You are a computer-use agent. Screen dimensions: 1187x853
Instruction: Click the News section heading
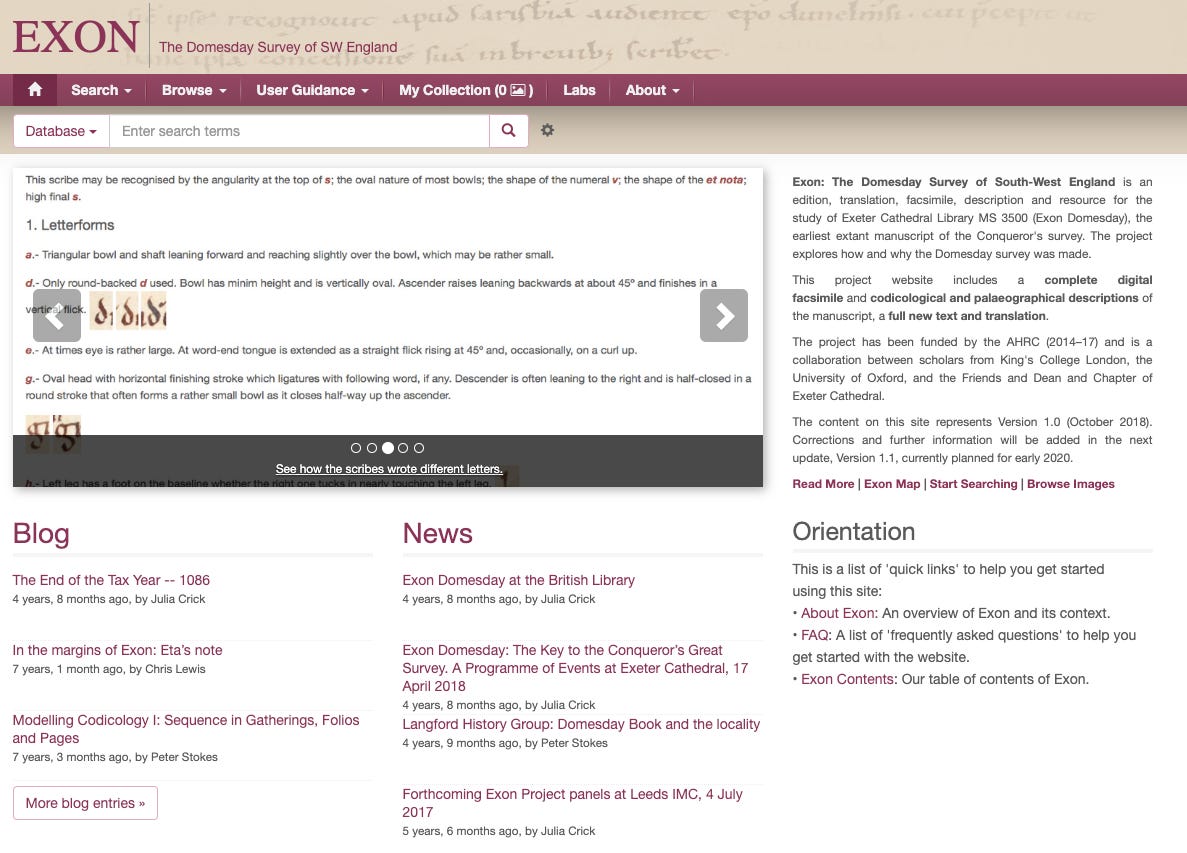tap(438, 534)
